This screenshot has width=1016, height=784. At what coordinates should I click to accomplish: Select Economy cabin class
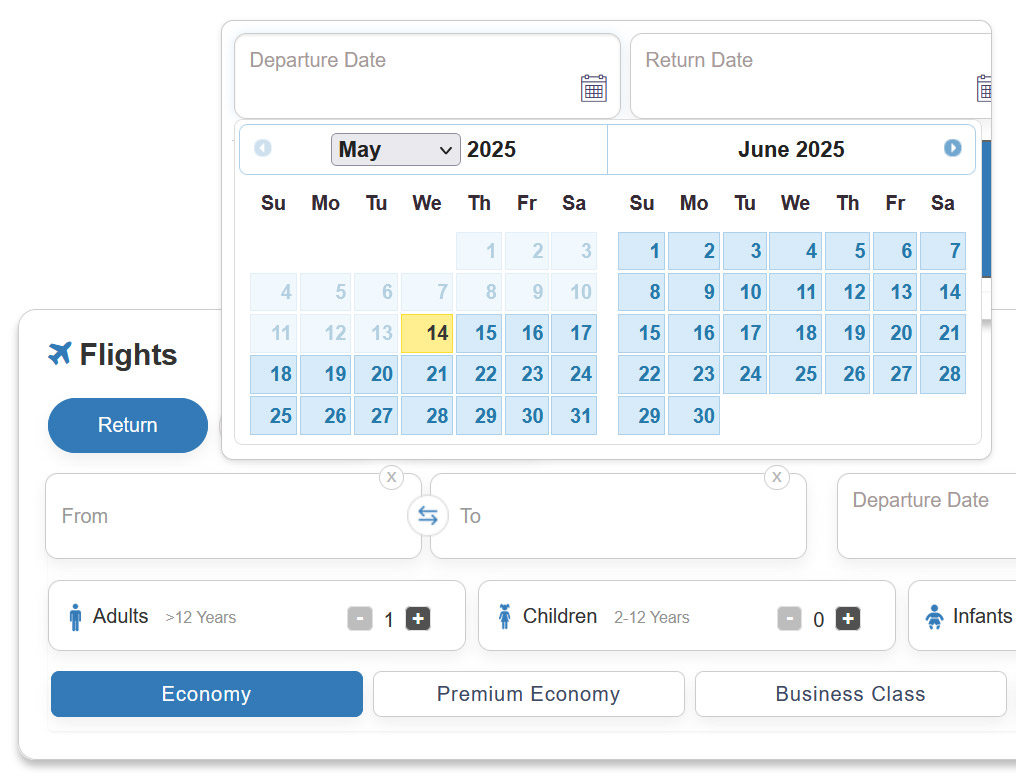(x=207, y=694)
